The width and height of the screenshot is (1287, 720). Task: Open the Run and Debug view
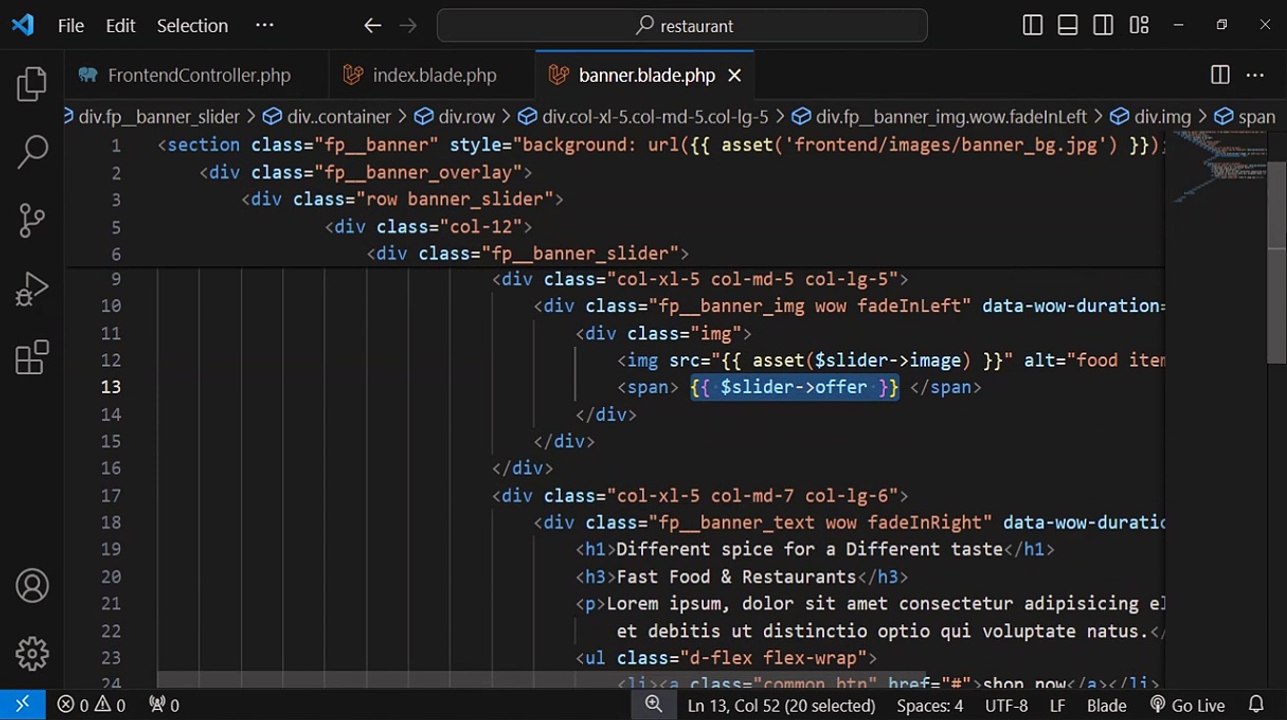[x=32, y=289]
